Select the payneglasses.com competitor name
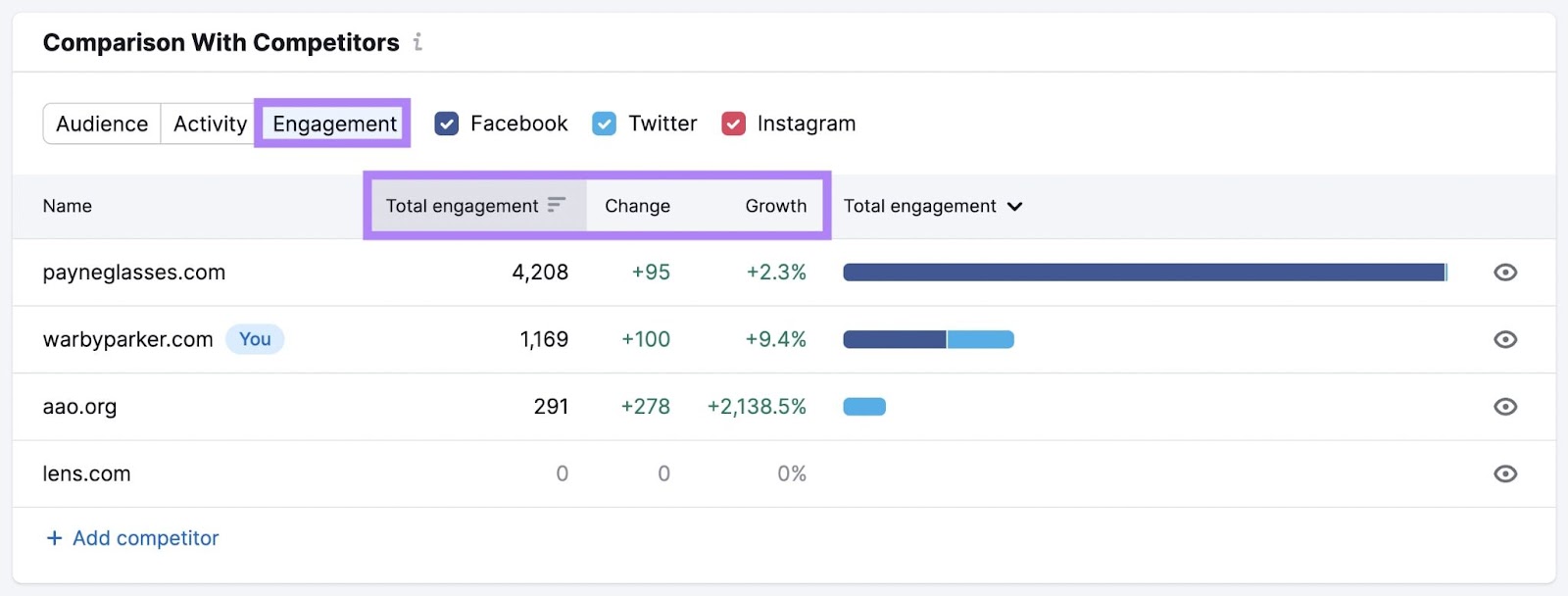 tap(133, 273)
